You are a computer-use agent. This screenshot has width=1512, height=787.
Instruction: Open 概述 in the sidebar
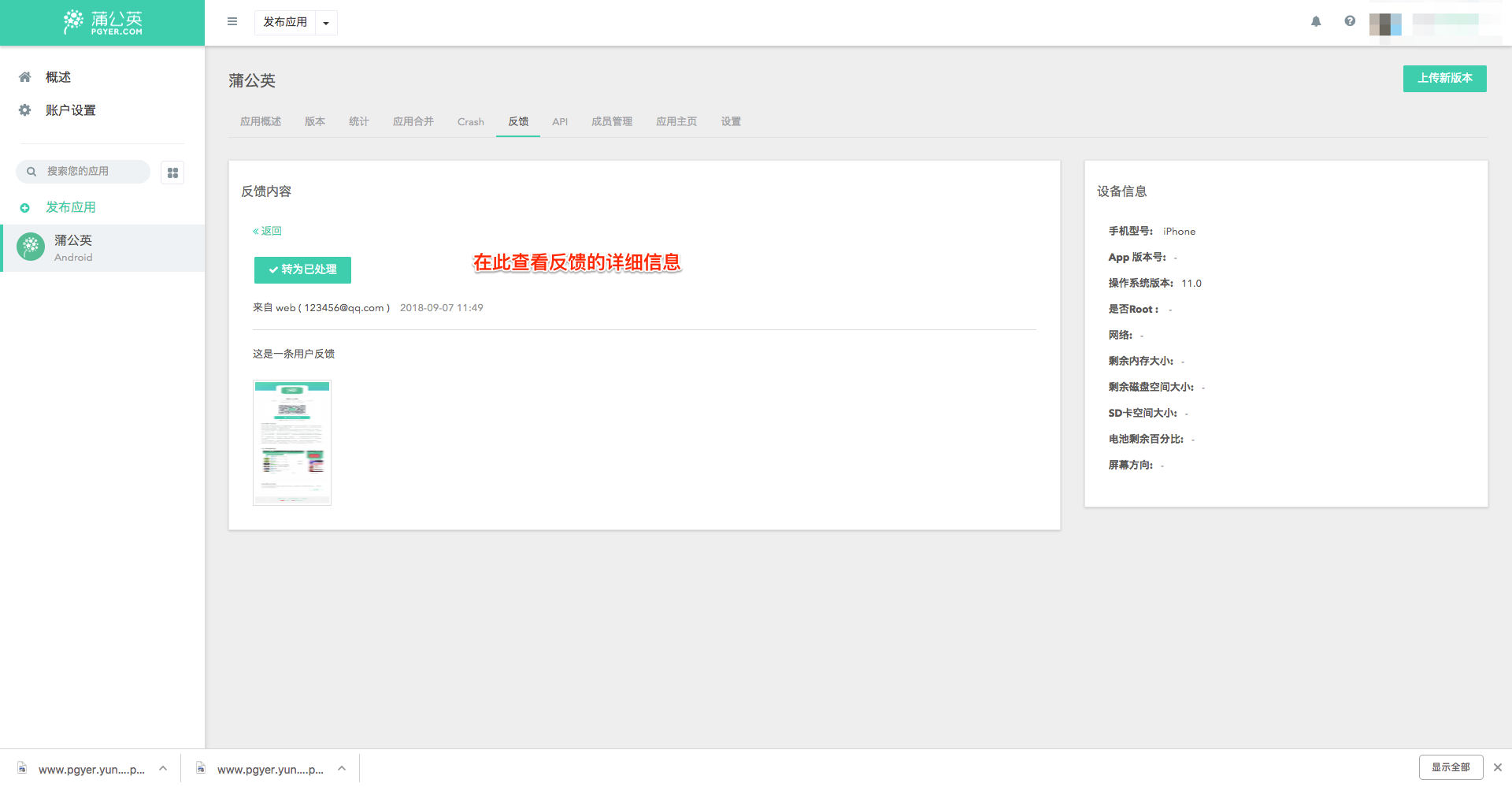point(58,77)
